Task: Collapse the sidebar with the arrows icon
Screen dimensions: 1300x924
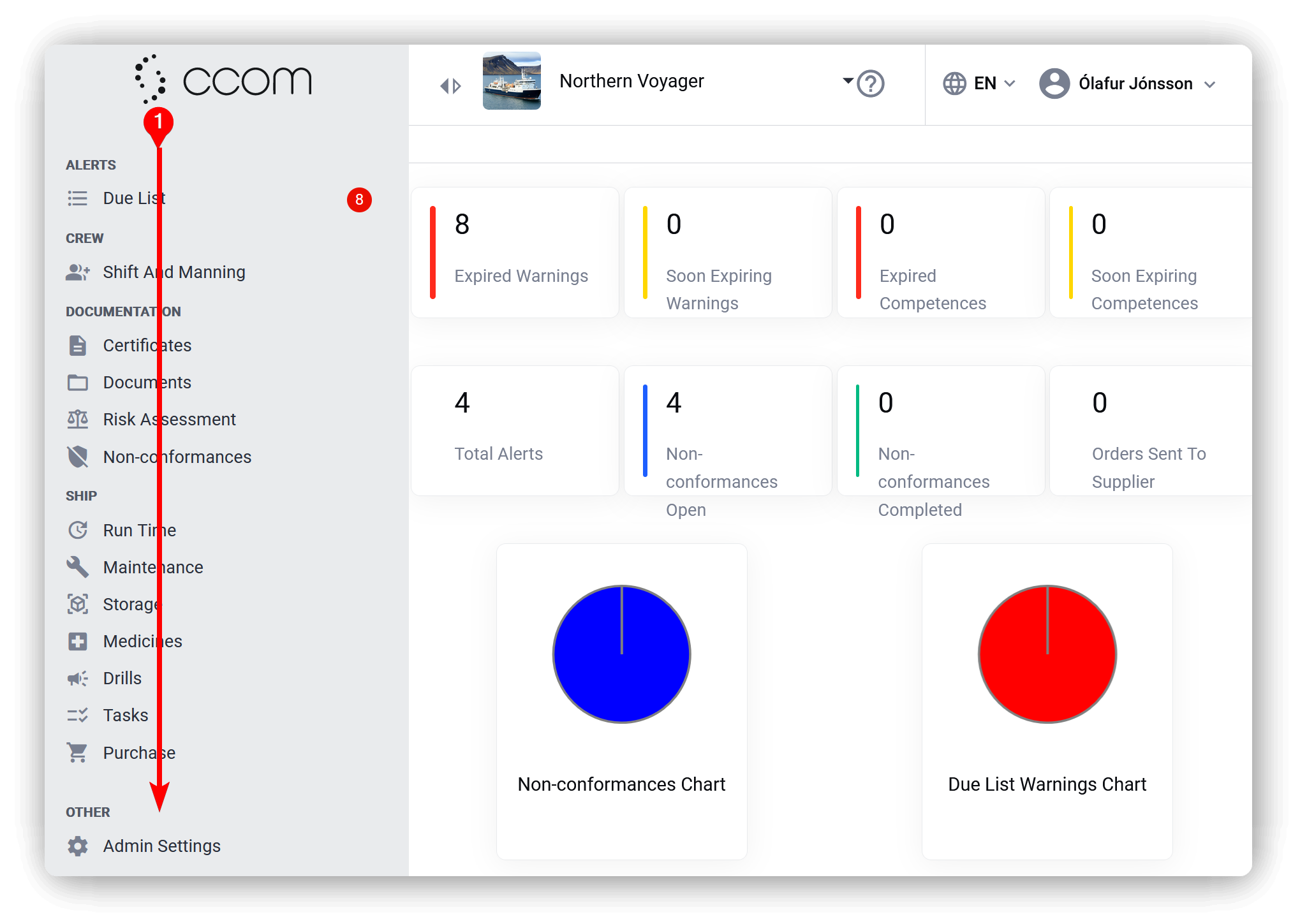Action: click(x=450, y=85)
